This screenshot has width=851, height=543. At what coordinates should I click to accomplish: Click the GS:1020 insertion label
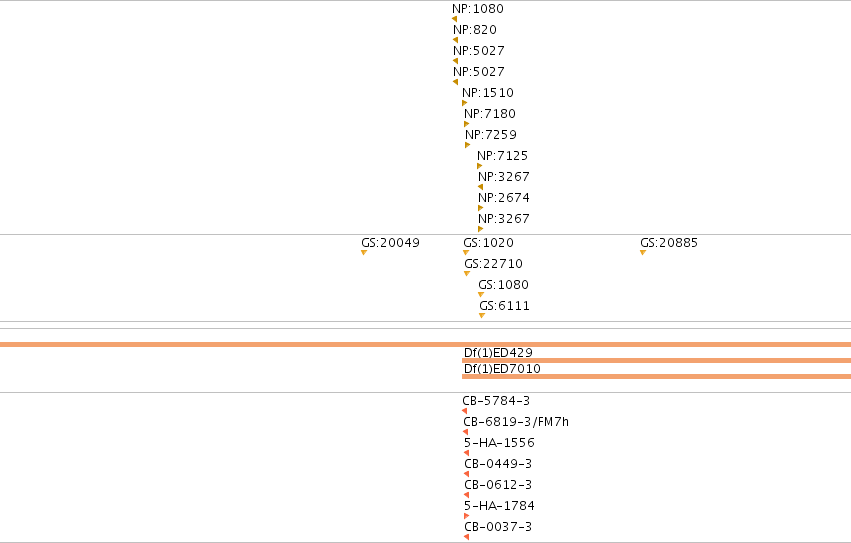coord(488,243)
